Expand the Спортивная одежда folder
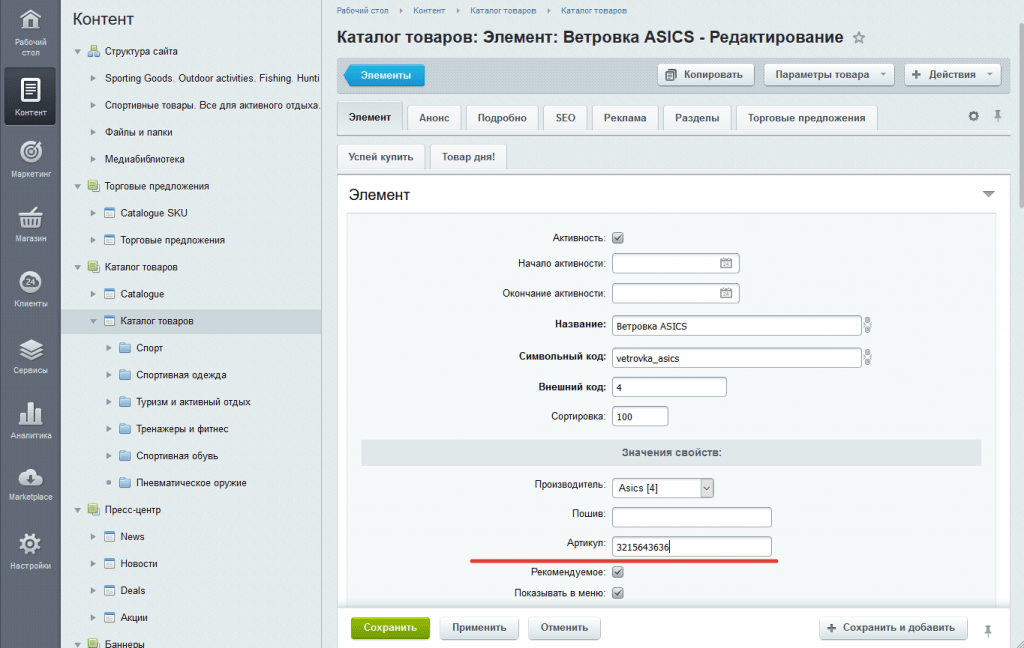The image size is (1024, 648). click(108, 375)
